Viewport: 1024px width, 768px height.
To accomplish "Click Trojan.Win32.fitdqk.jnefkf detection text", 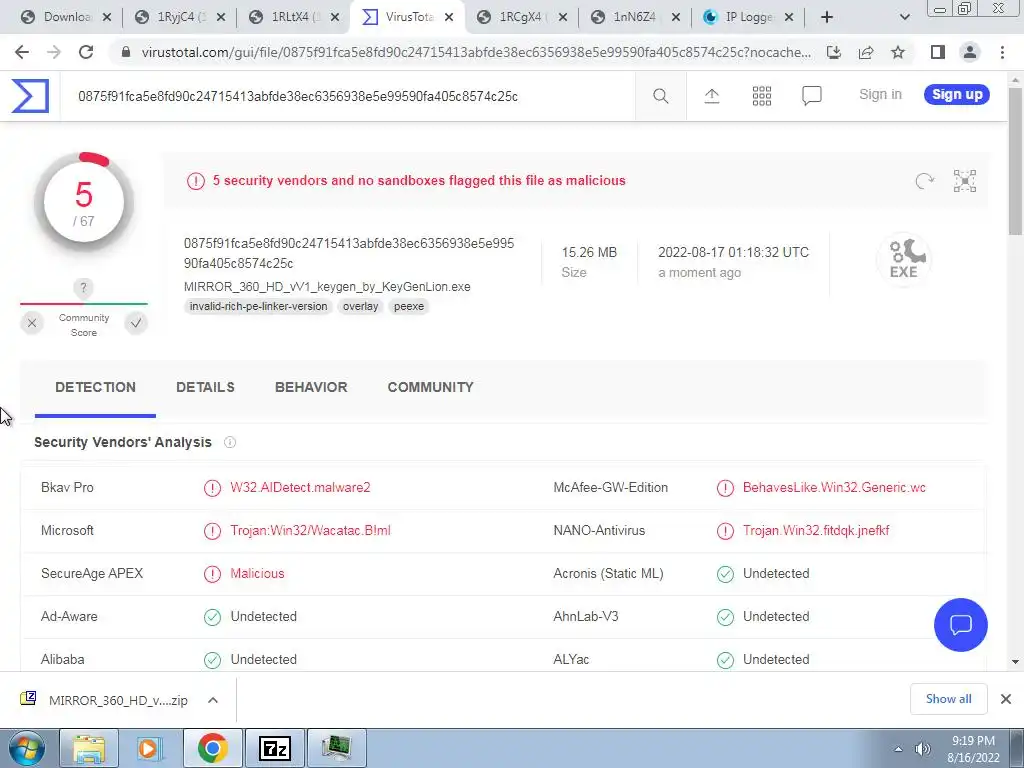I will coord(816,531).
